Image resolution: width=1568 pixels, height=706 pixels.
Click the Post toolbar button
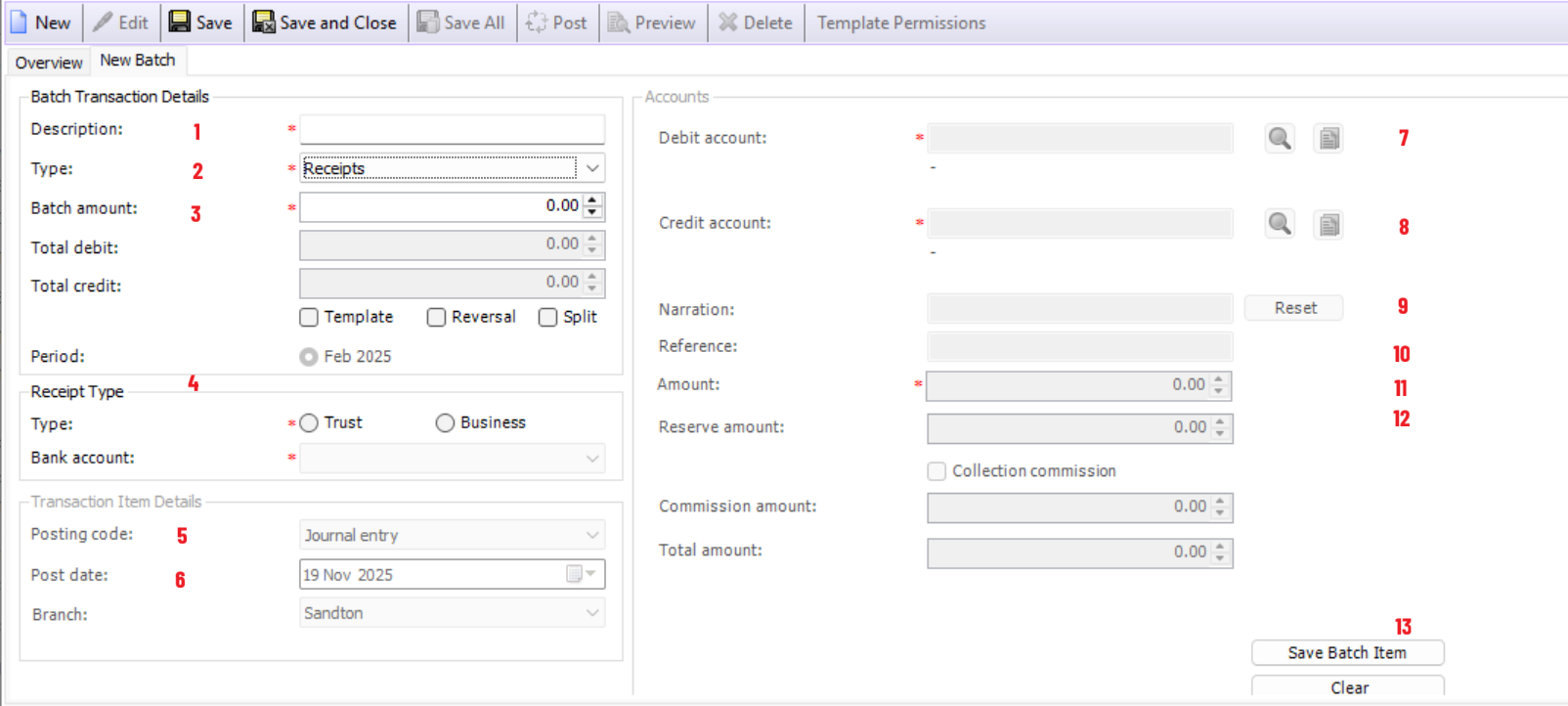click(x=556, y=22)
